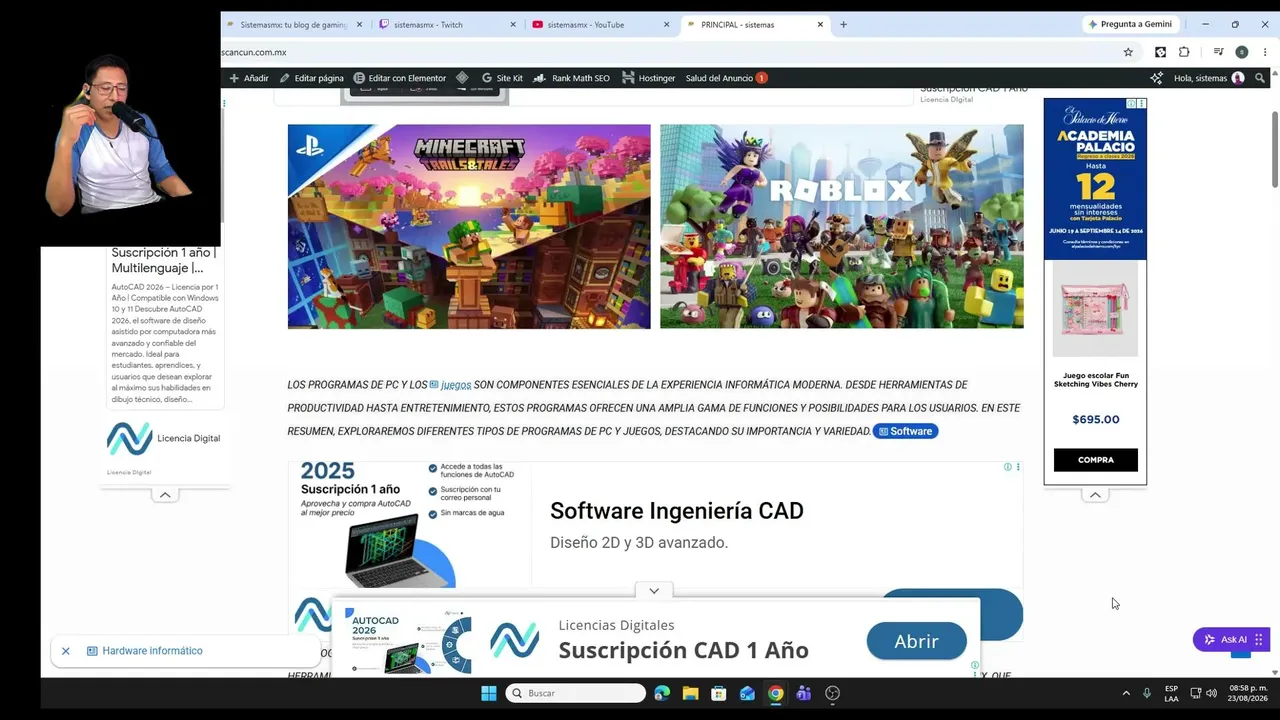Bookmark this page with the star icon

[1128, 52]
